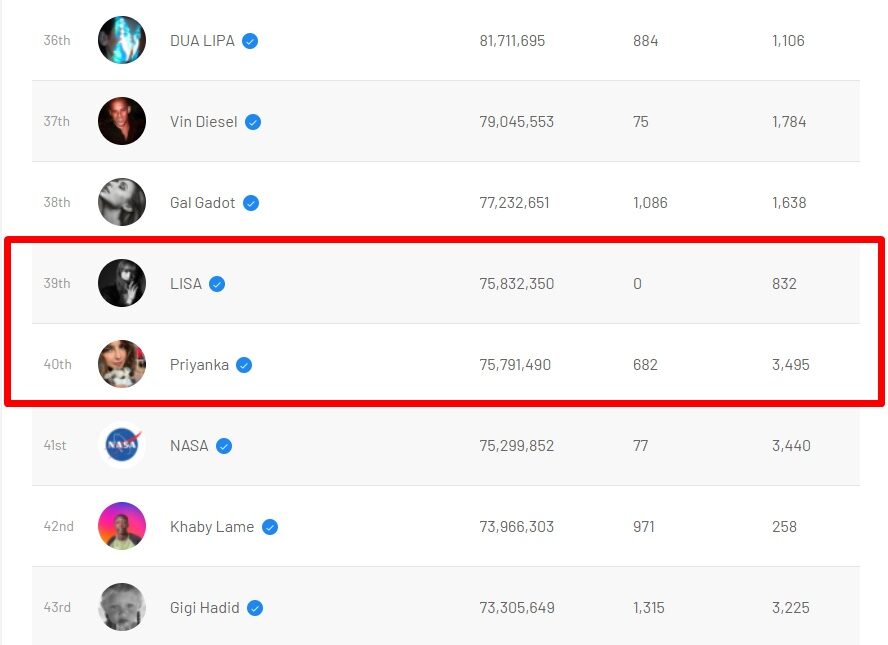
Task: Click Gigi Hadid's profile photo
Action: [122, 607]
